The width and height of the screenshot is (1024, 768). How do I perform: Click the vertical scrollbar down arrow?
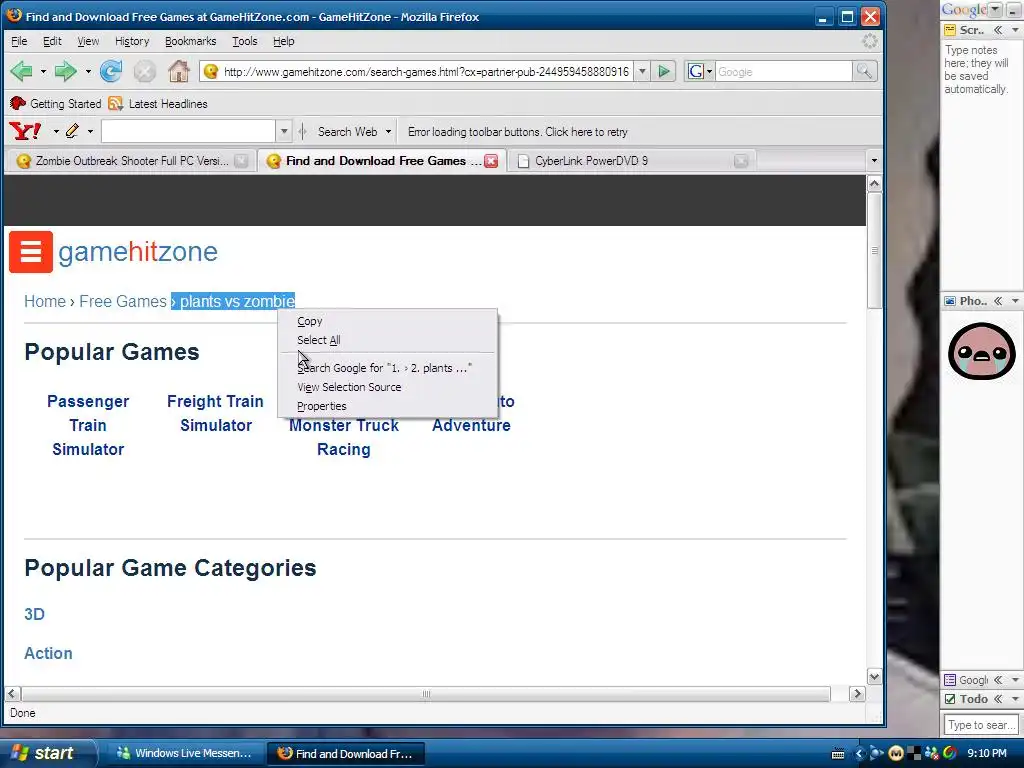(874, 677)
